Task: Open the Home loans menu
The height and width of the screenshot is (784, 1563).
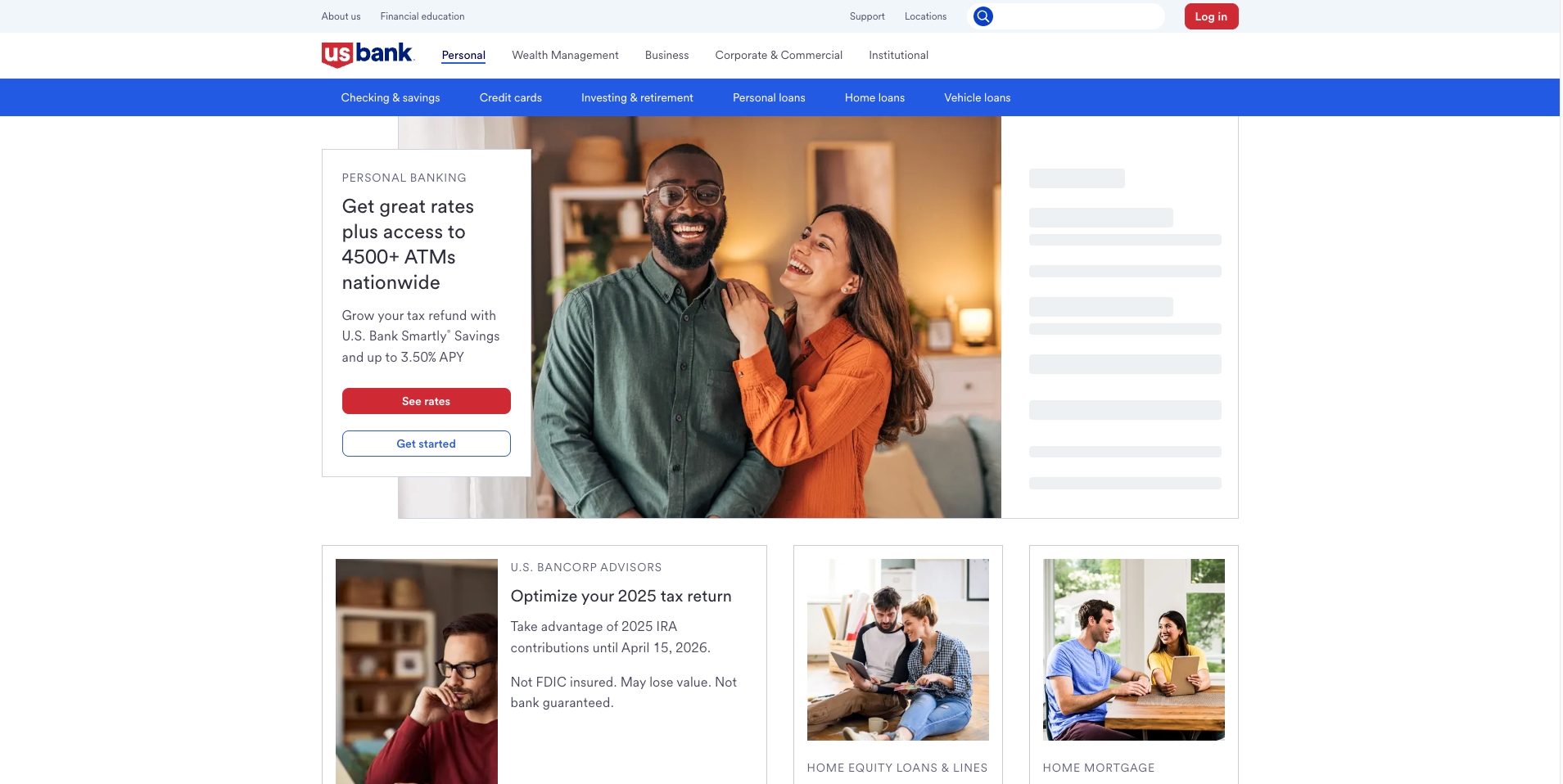Action: click(874, 97)
